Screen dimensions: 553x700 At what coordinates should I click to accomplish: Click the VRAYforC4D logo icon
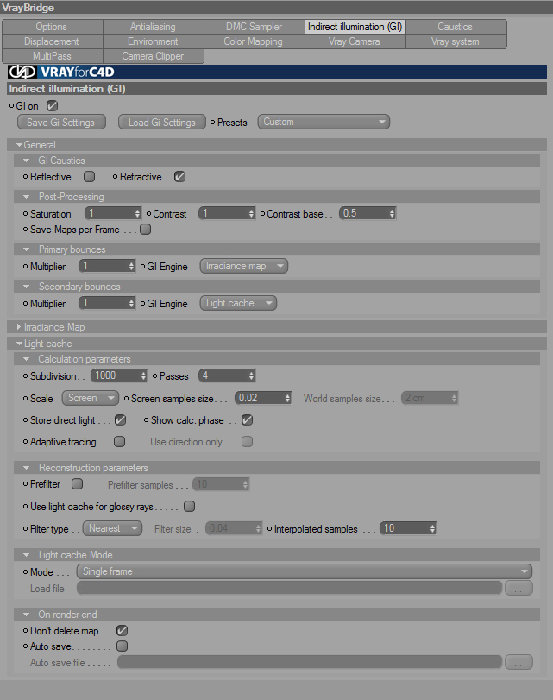(x=21, y=72)
